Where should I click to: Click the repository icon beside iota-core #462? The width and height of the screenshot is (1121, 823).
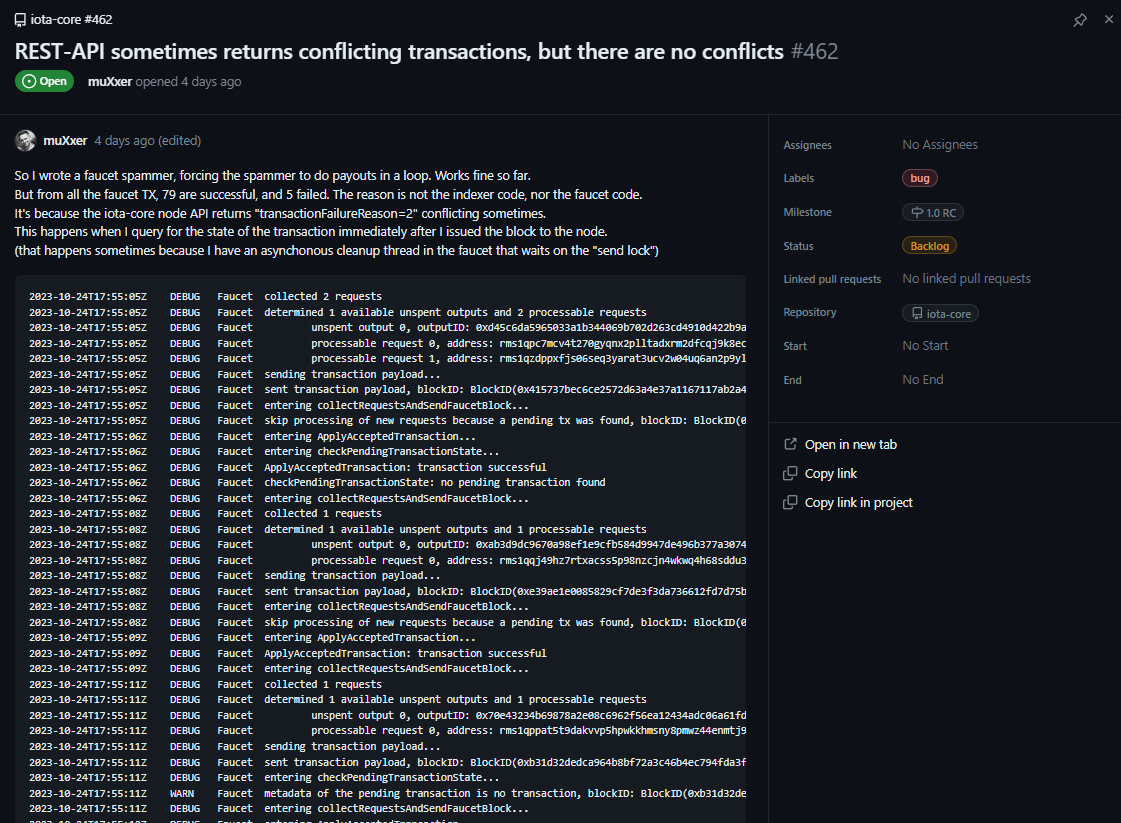tap(20, 20)
